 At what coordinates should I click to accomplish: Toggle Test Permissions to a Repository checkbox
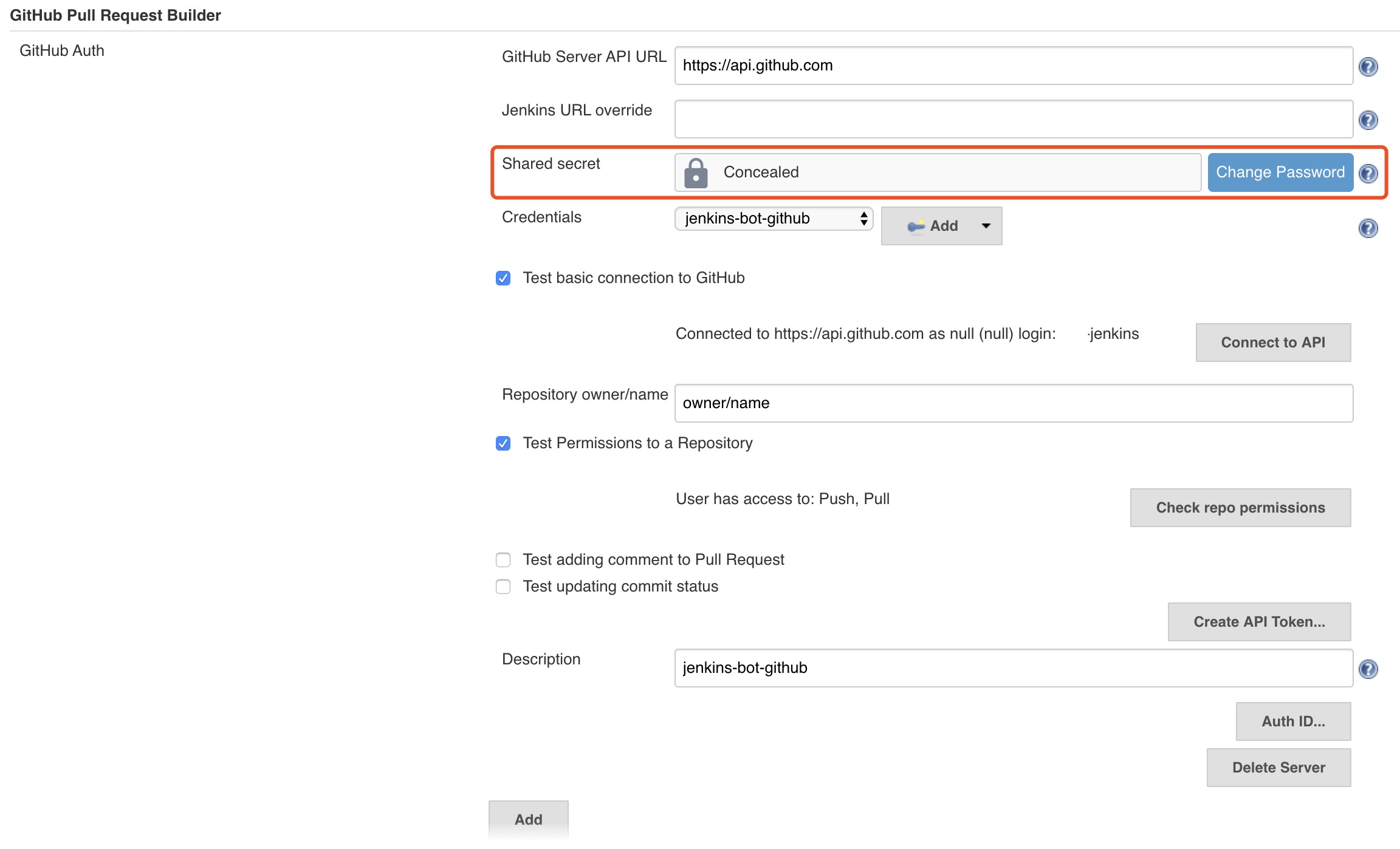click(x=503, y=443)
